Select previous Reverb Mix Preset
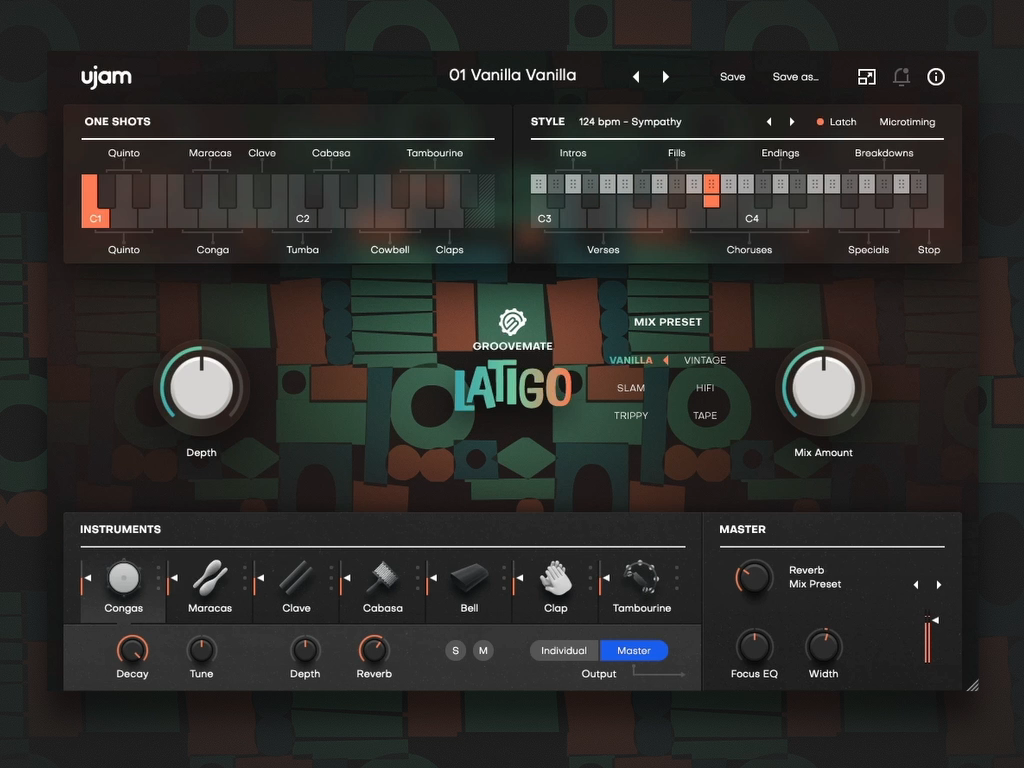The height and width of the screenshot is (768, 1024). [916, 585]
